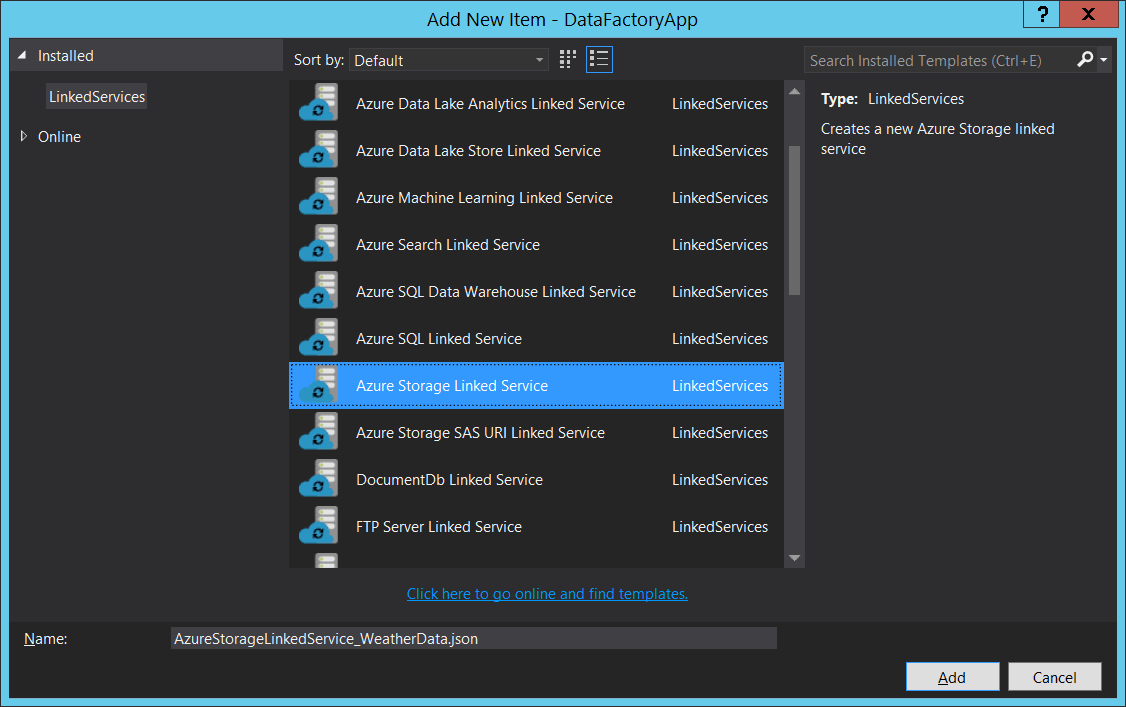
Task: Select Azure Search Linked Service text
Action: click(448, 245)
